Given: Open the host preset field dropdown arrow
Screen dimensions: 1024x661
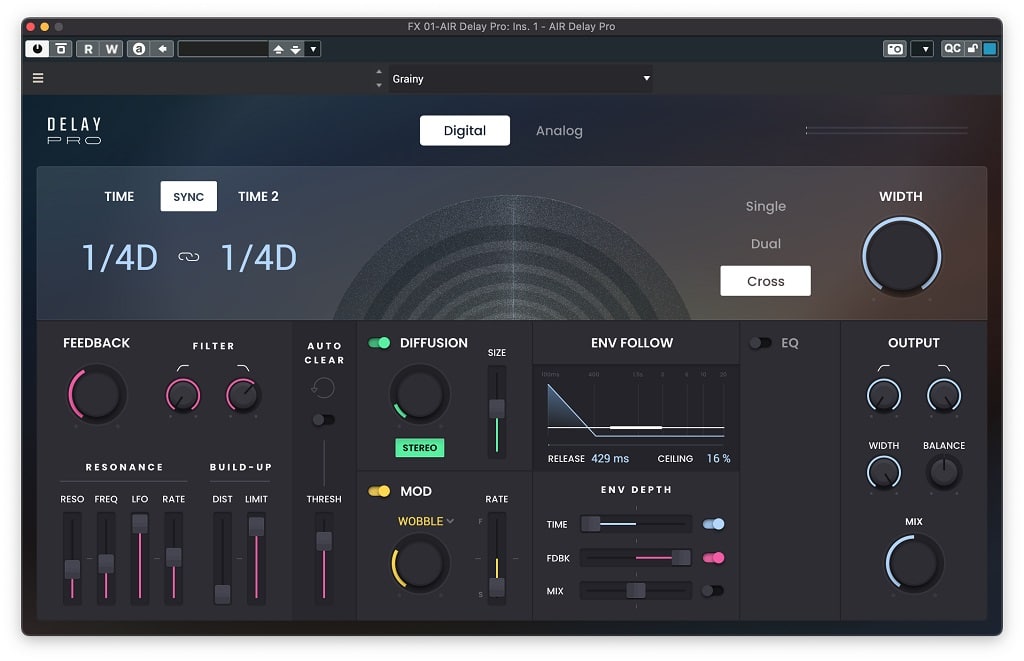Looking at the screenshot, I should click(313, 49).
